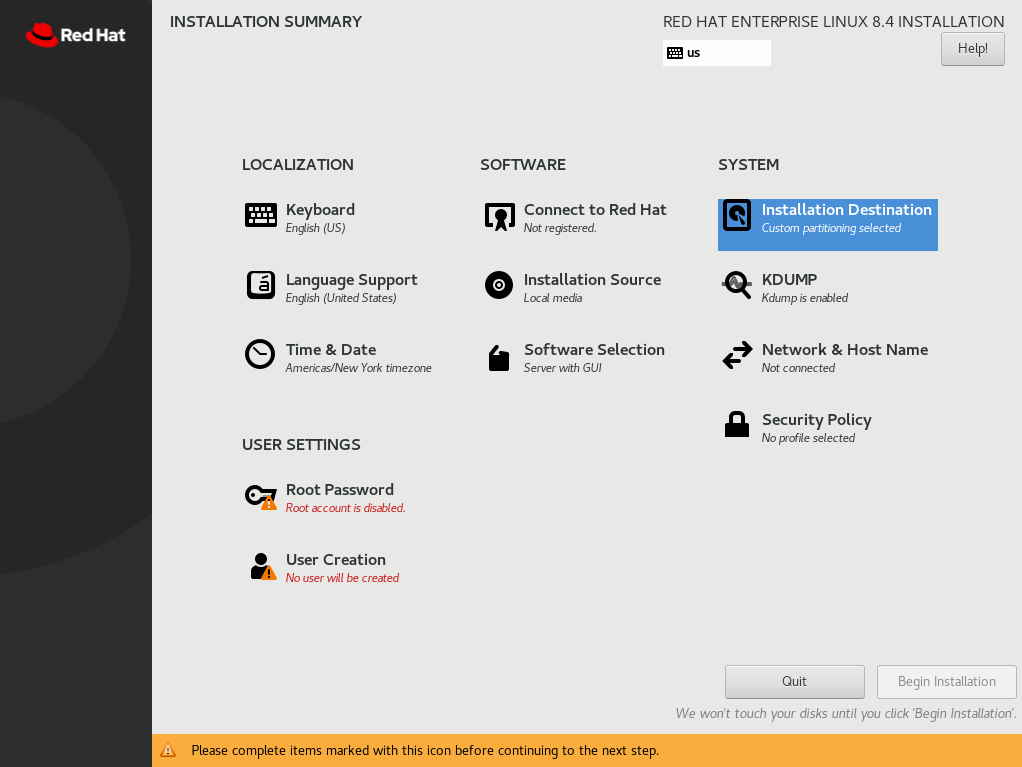The height and width of the screenshot is (767, 1022).
Task: Click the Software Selection package icon
Action: [x=499, y=358]
